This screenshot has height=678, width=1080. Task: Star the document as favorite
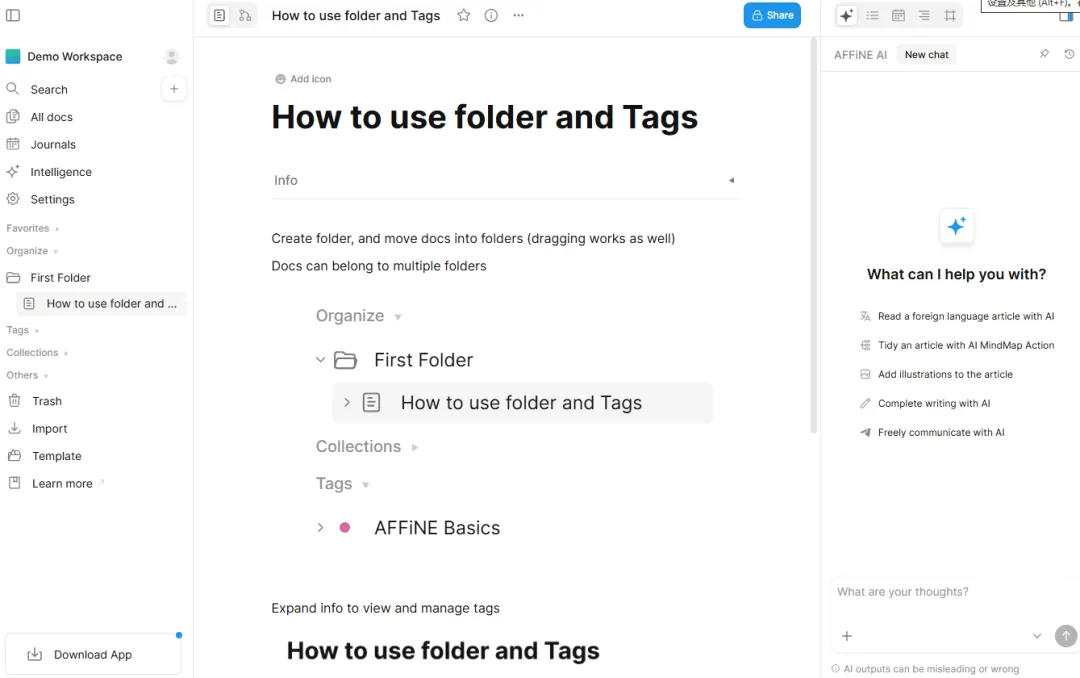[x=464, y=15]
